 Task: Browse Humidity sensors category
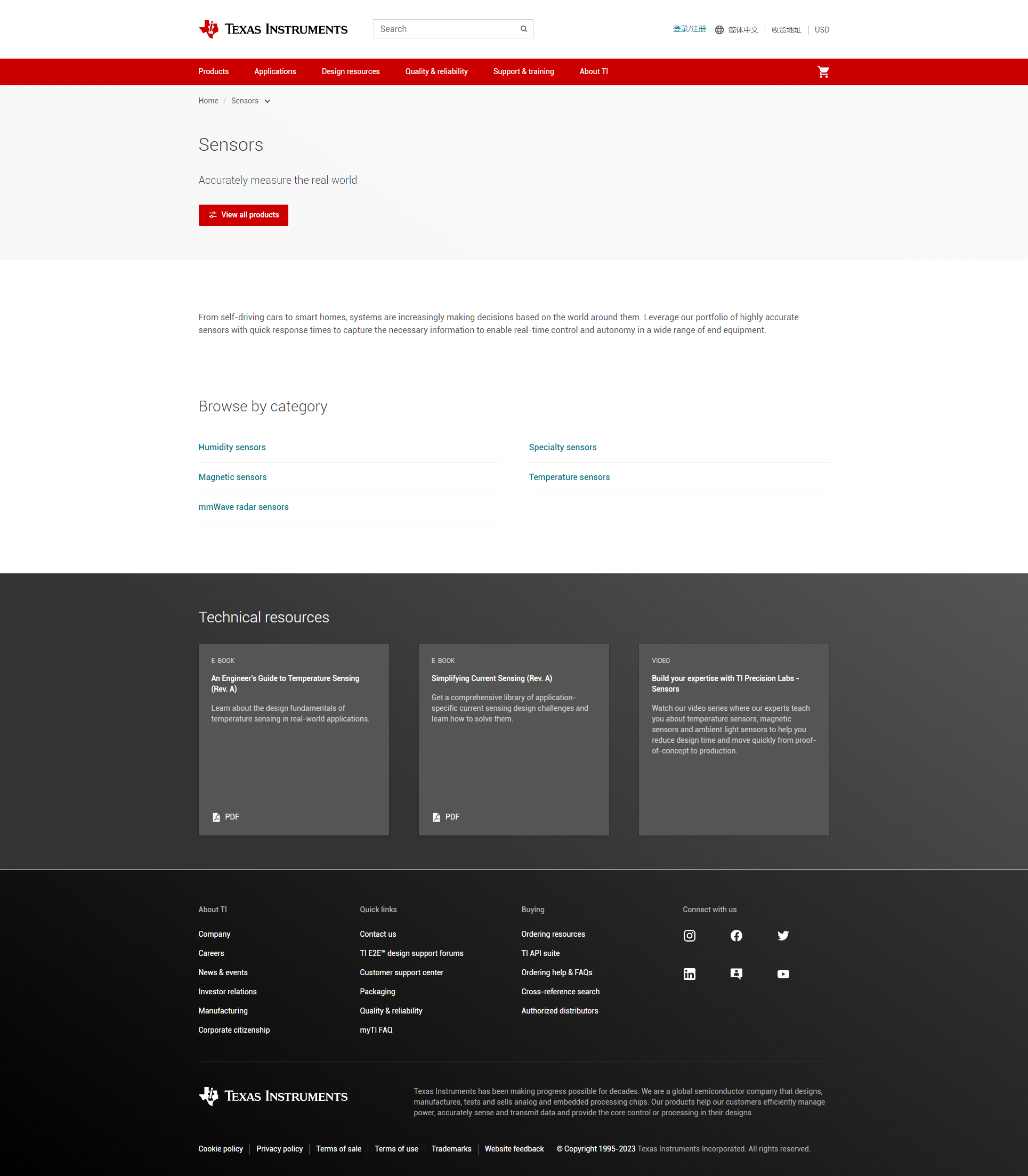(232, 448)
